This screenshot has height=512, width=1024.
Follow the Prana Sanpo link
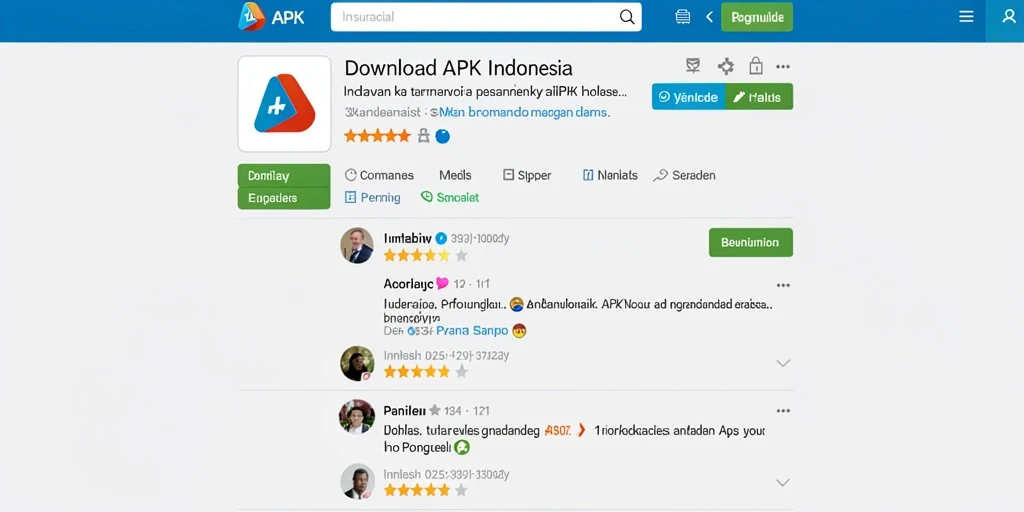tap(472, 331)
